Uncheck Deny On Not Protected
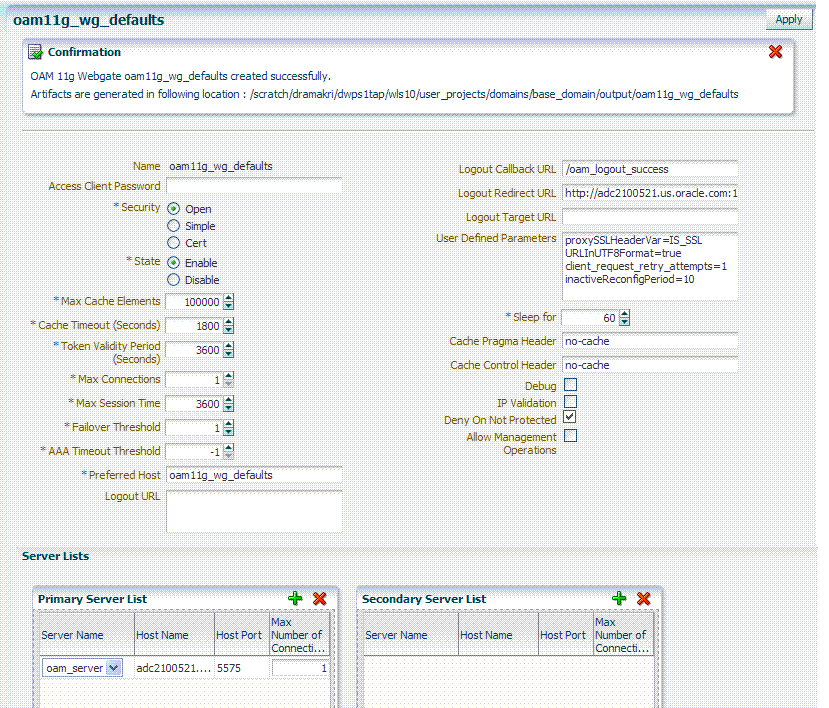This screenshot has height=708, width=829. (570, 418)
